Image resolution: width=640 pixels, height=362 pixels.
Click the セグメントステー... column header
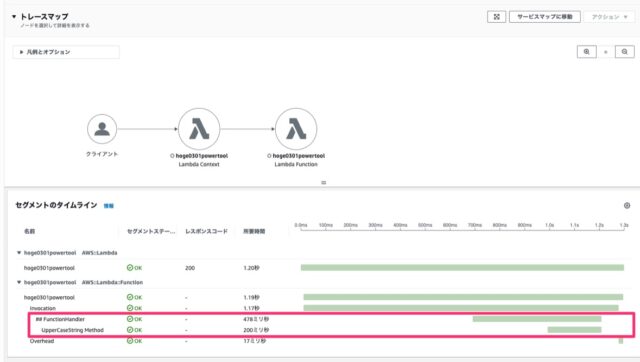pos(151,231)
